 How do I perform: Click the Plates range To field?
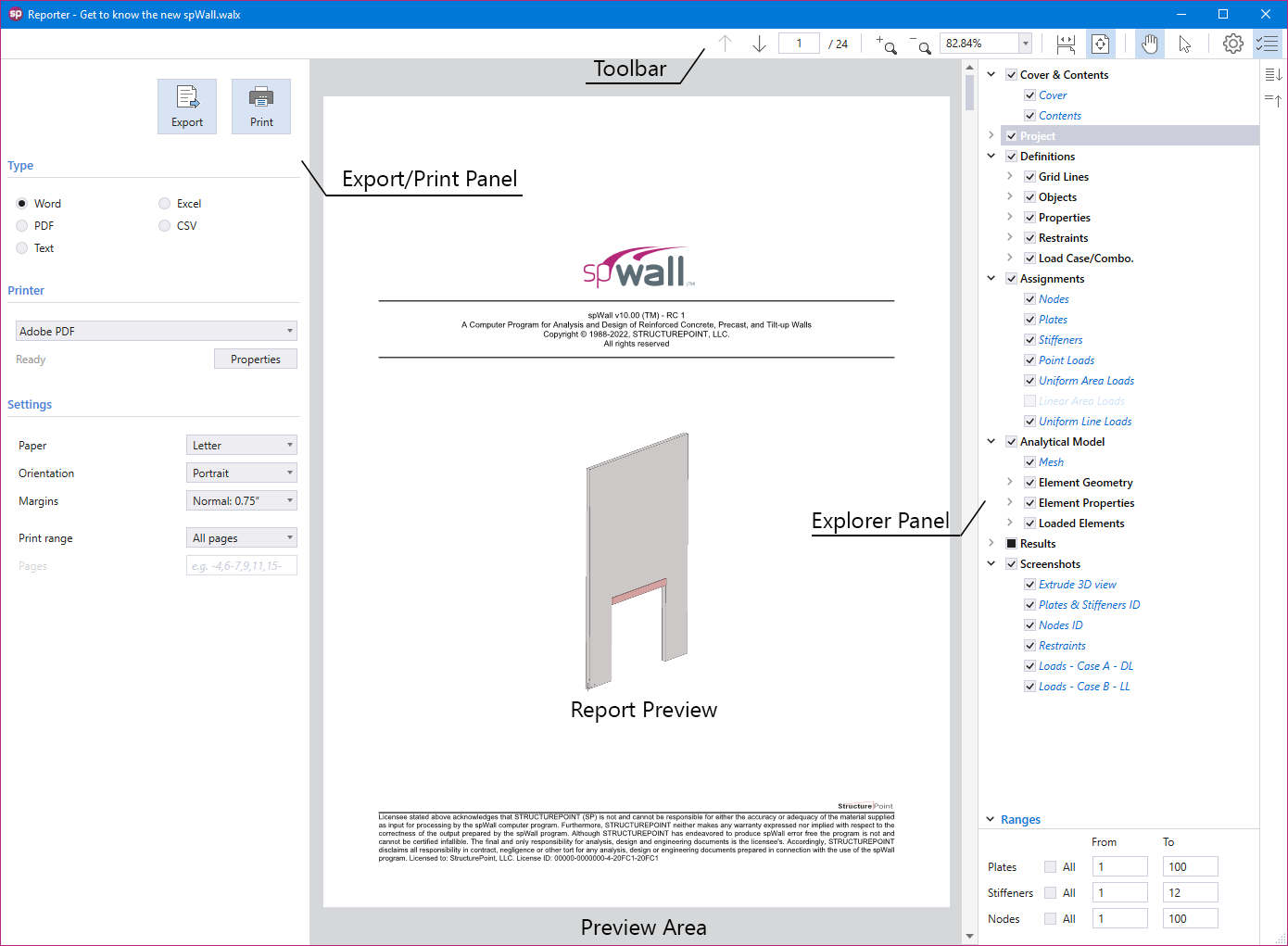[1190, 867]
